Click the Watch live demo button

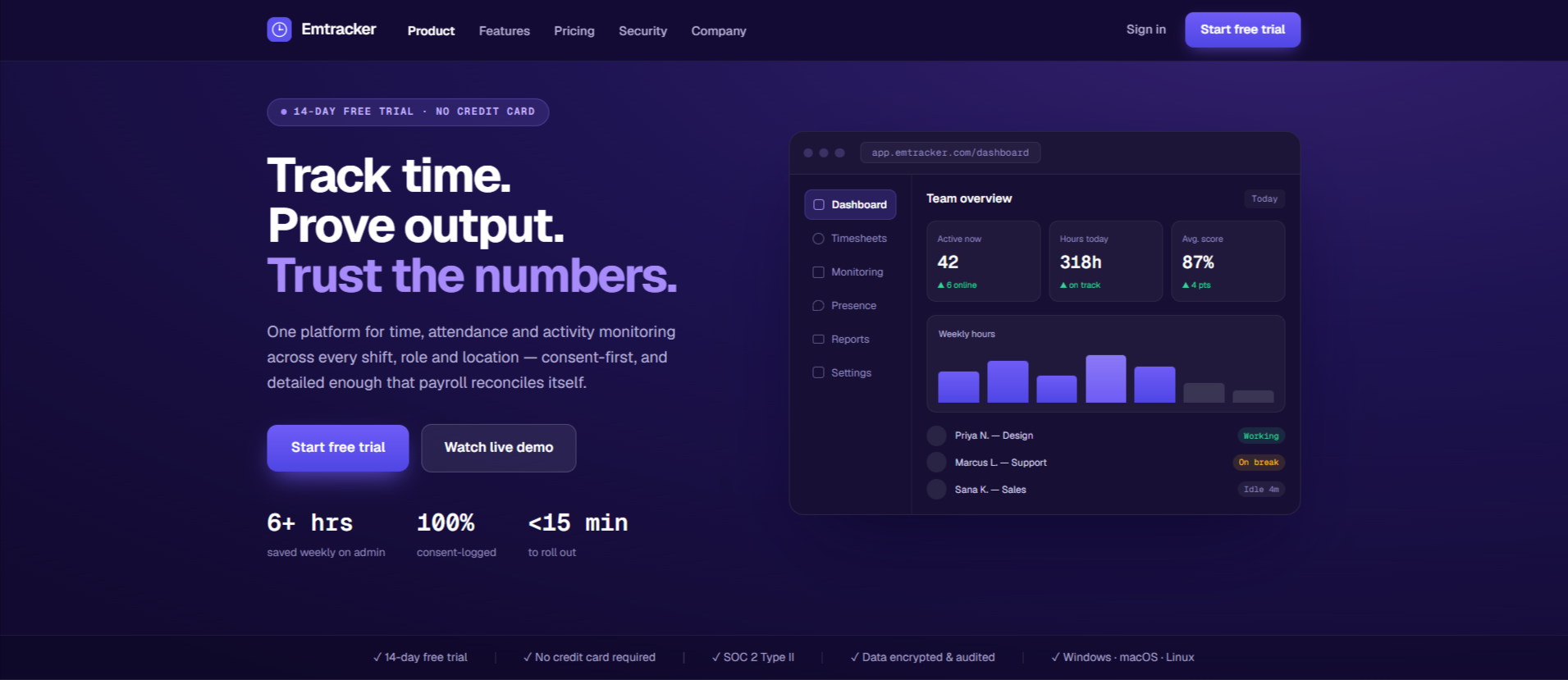tap(498, 448)
